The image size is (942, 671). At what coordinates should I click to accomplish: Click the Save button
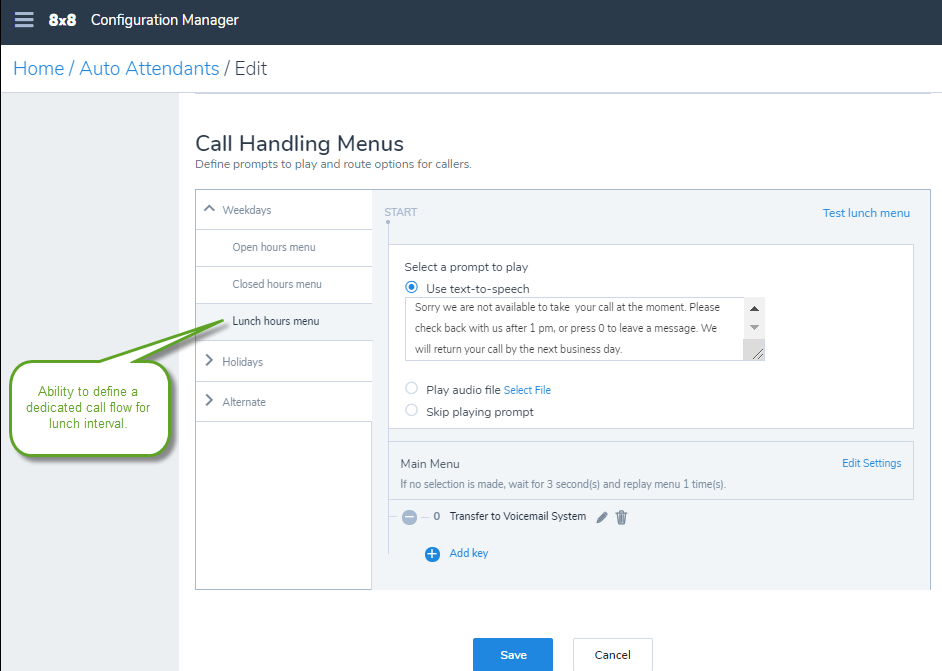(513, 655)
